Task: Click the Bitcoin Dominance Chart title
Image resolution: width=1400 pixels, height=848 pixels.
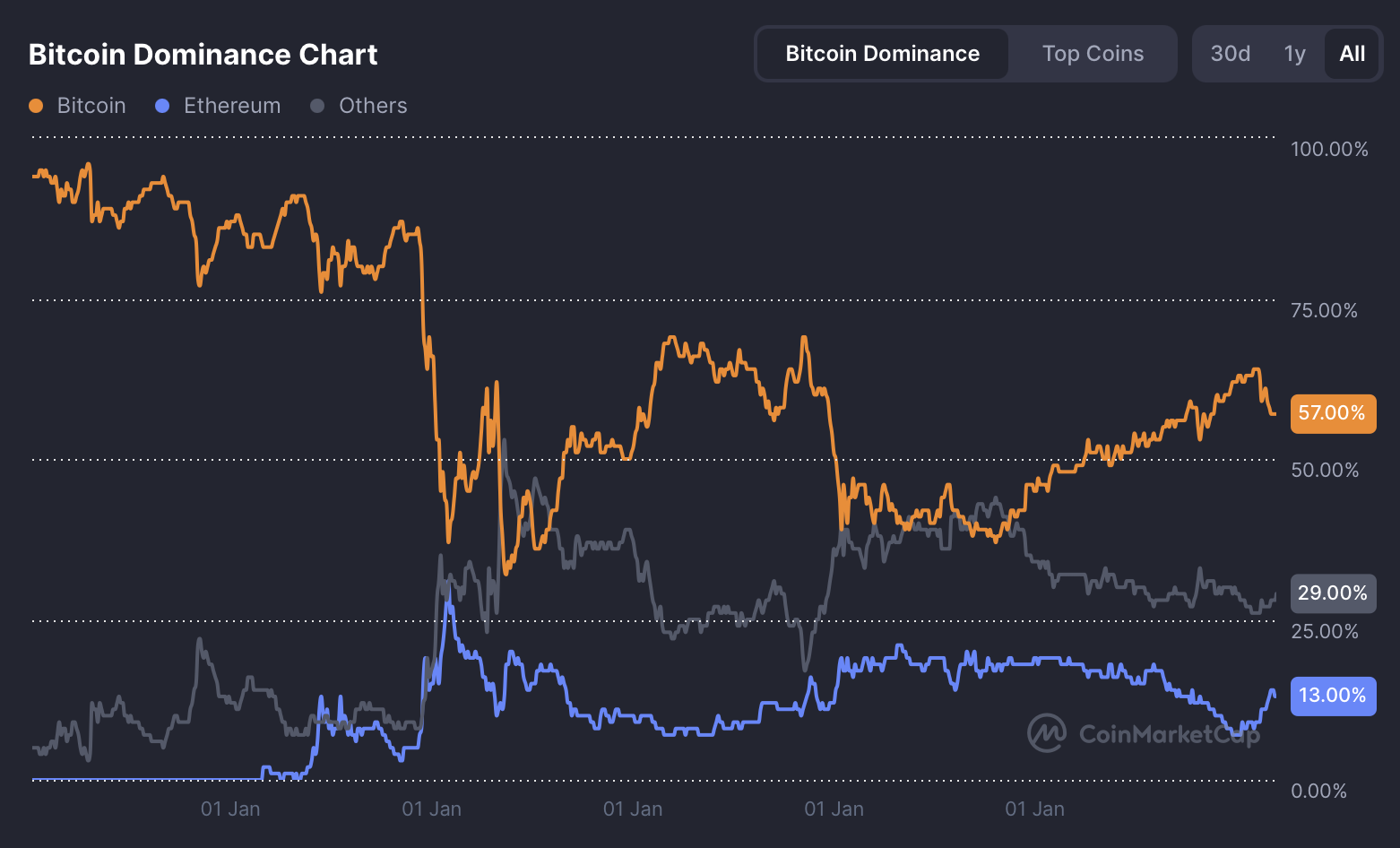Action: pos(203,54)
